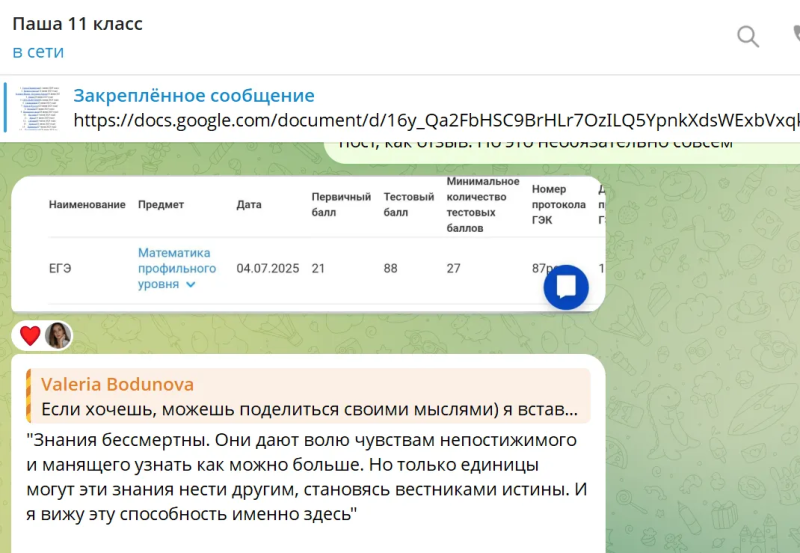Click the reactor's avatar photo
800x553 pixels.
click(x=58, y=336)
